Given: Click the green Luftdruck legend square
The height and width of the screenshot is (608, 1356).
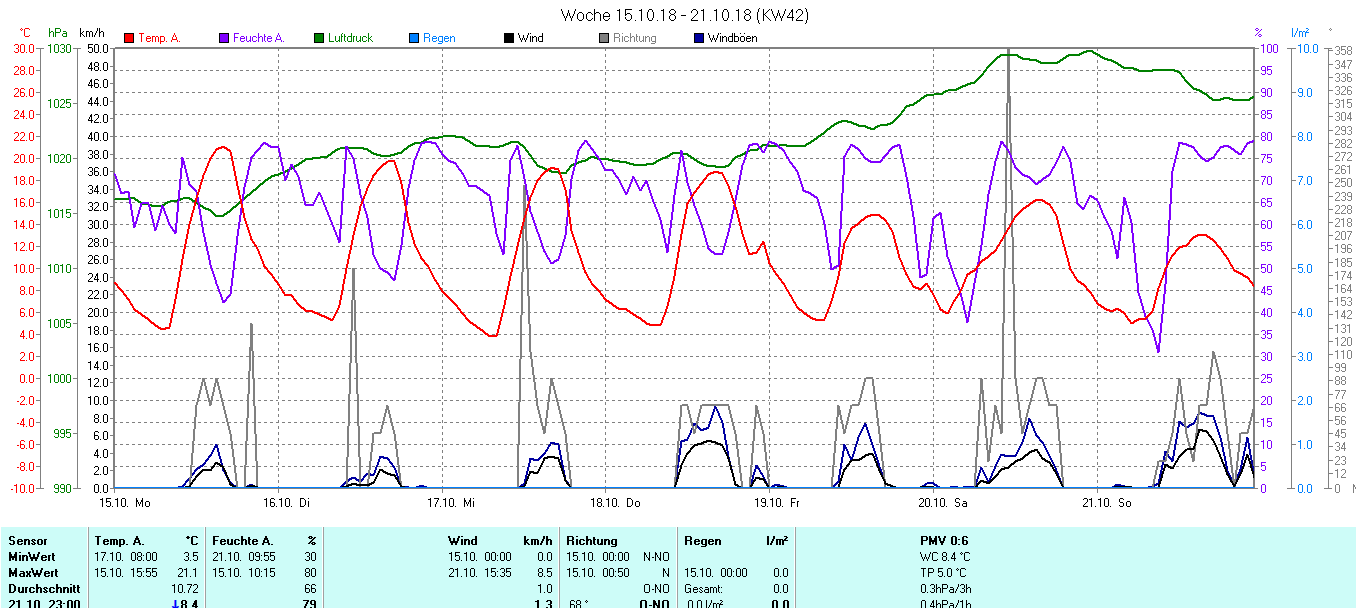Looking at the screenshot, I should (319, 38).
